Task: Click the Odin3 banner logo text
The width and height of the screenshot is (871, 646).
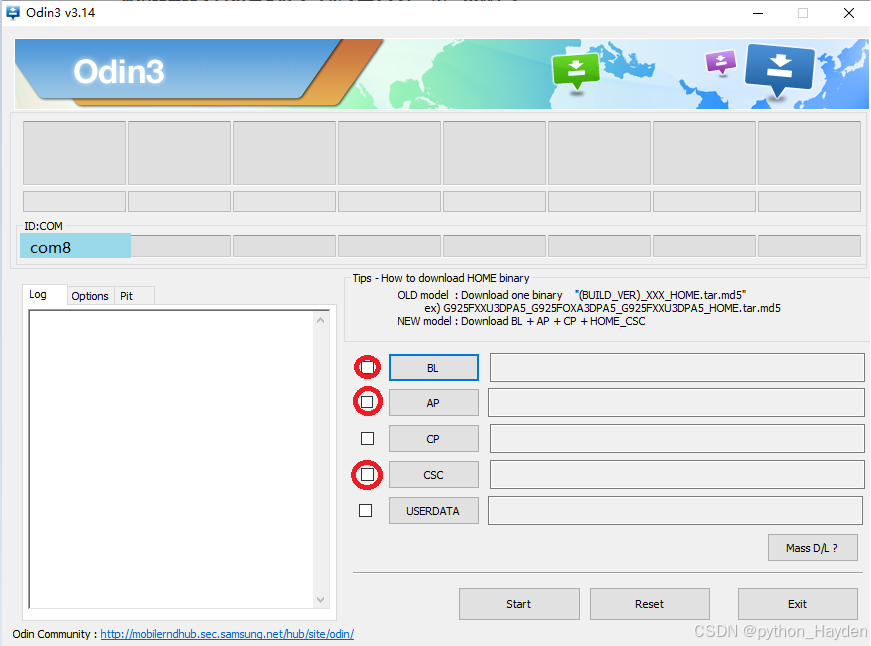Action: pos(119,72)
